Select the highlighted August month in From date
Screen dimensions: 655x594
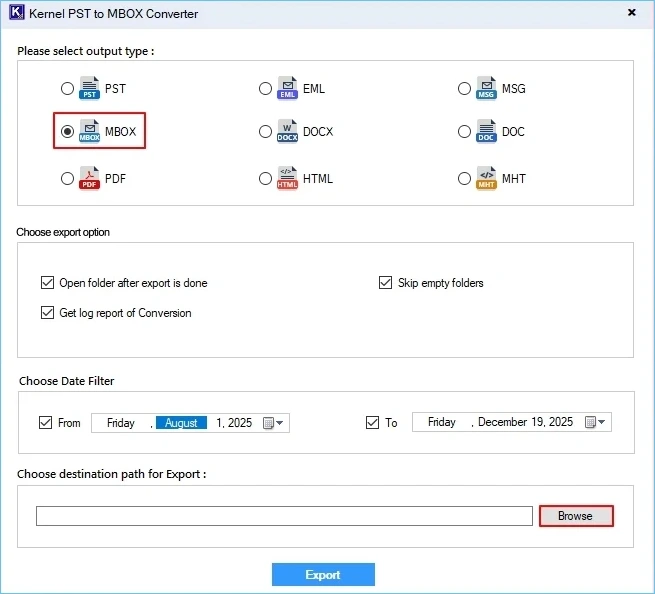[181, 423]
